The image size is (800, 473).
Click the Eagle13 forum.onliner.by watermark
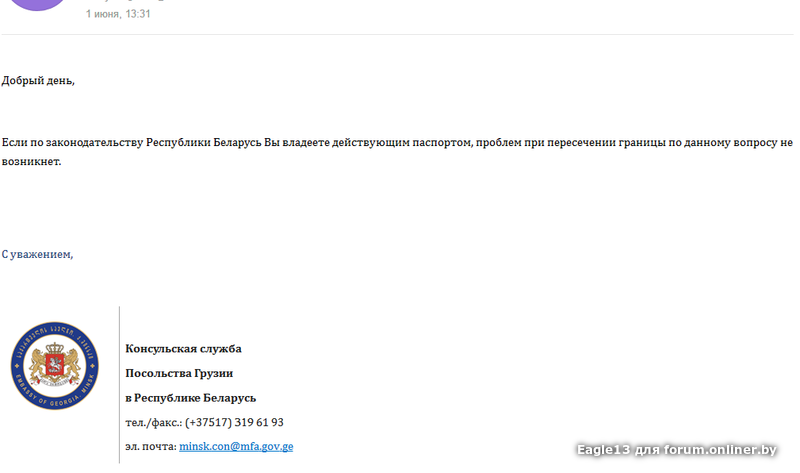[677, 450]
